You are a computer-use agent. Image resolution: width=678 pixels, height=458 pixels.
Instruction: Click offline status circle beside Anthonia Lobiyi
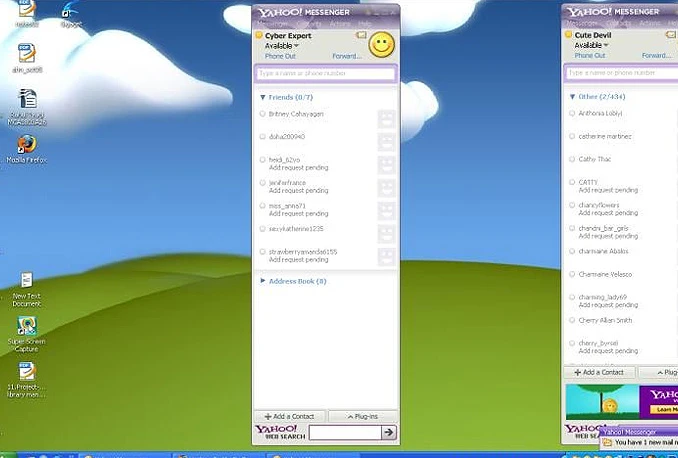(572, 113)
